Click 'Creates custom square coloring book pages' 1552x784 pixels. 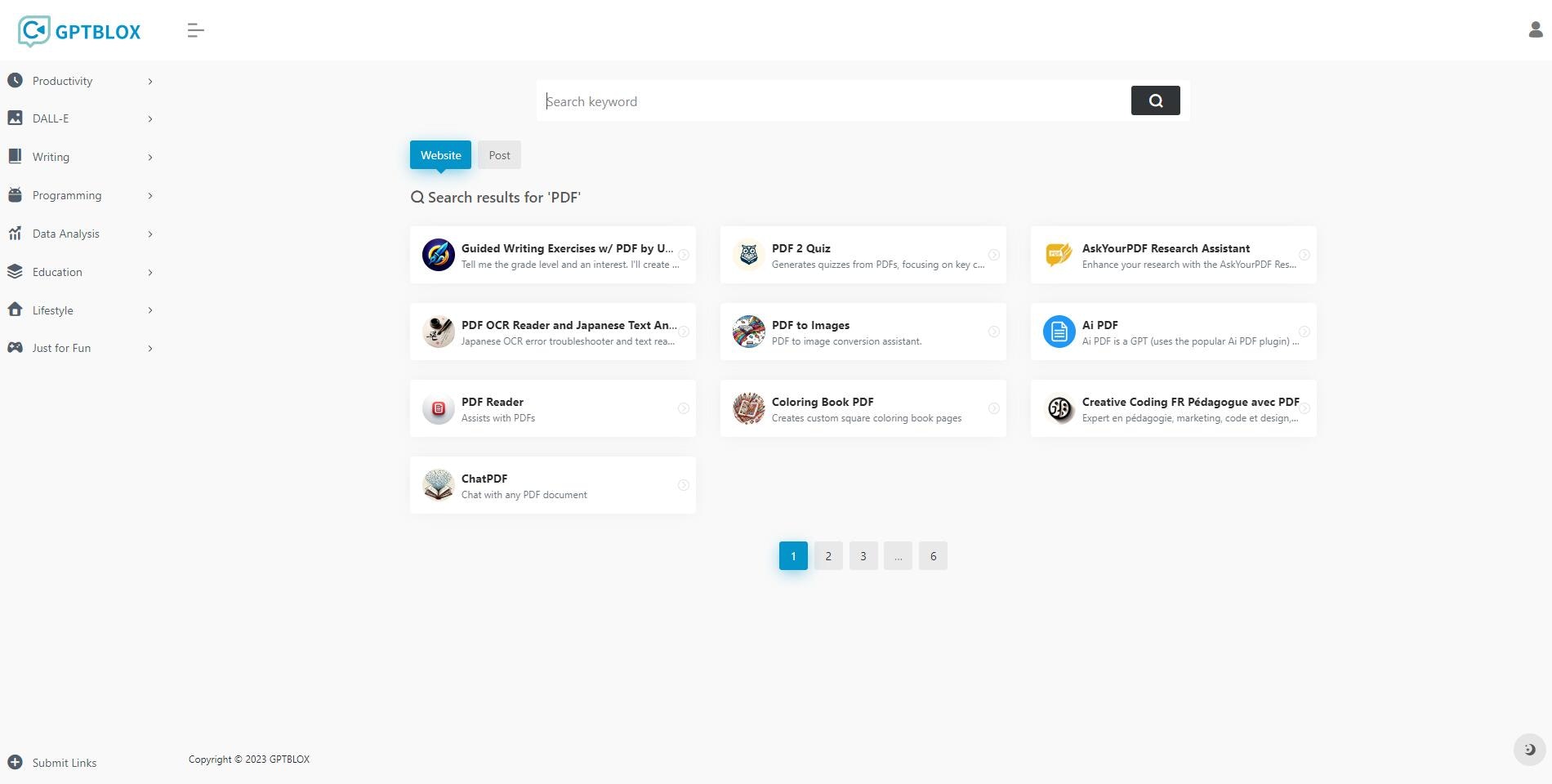tap(867, 418)
